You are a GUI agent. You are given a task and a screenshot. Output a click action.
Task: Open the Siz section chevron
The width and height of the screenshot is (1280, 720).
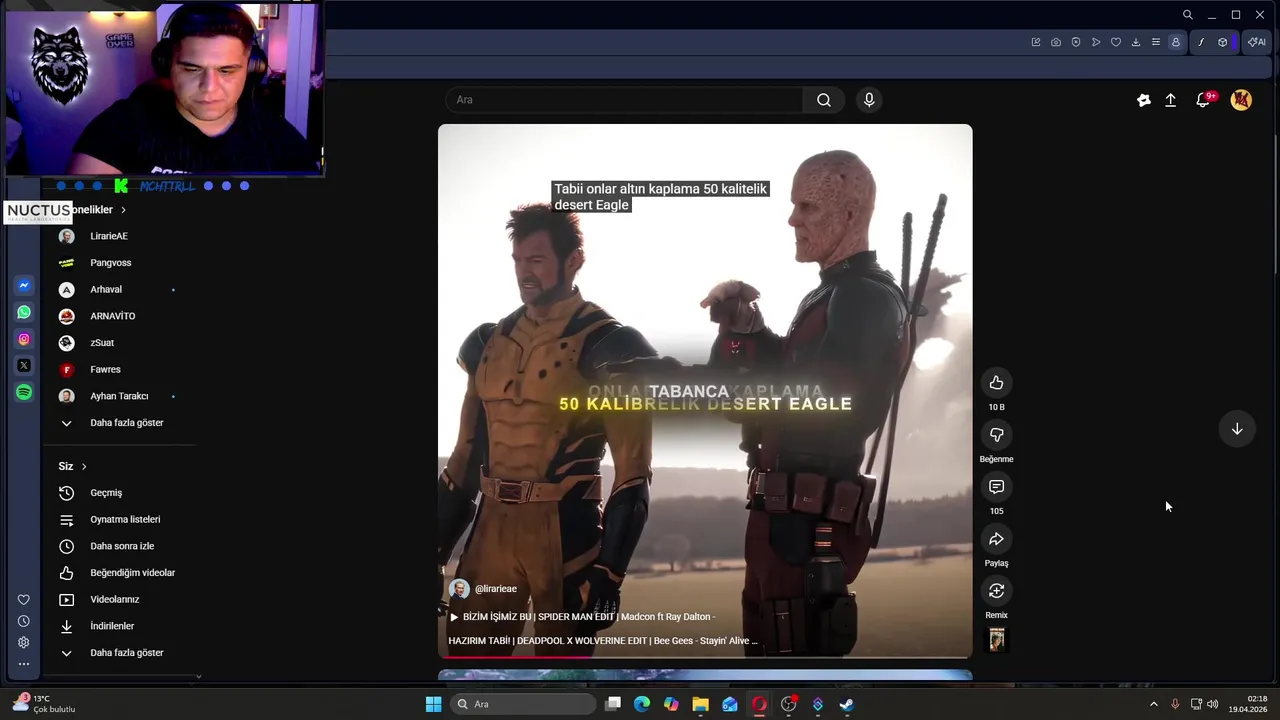(x=84, y=466)
